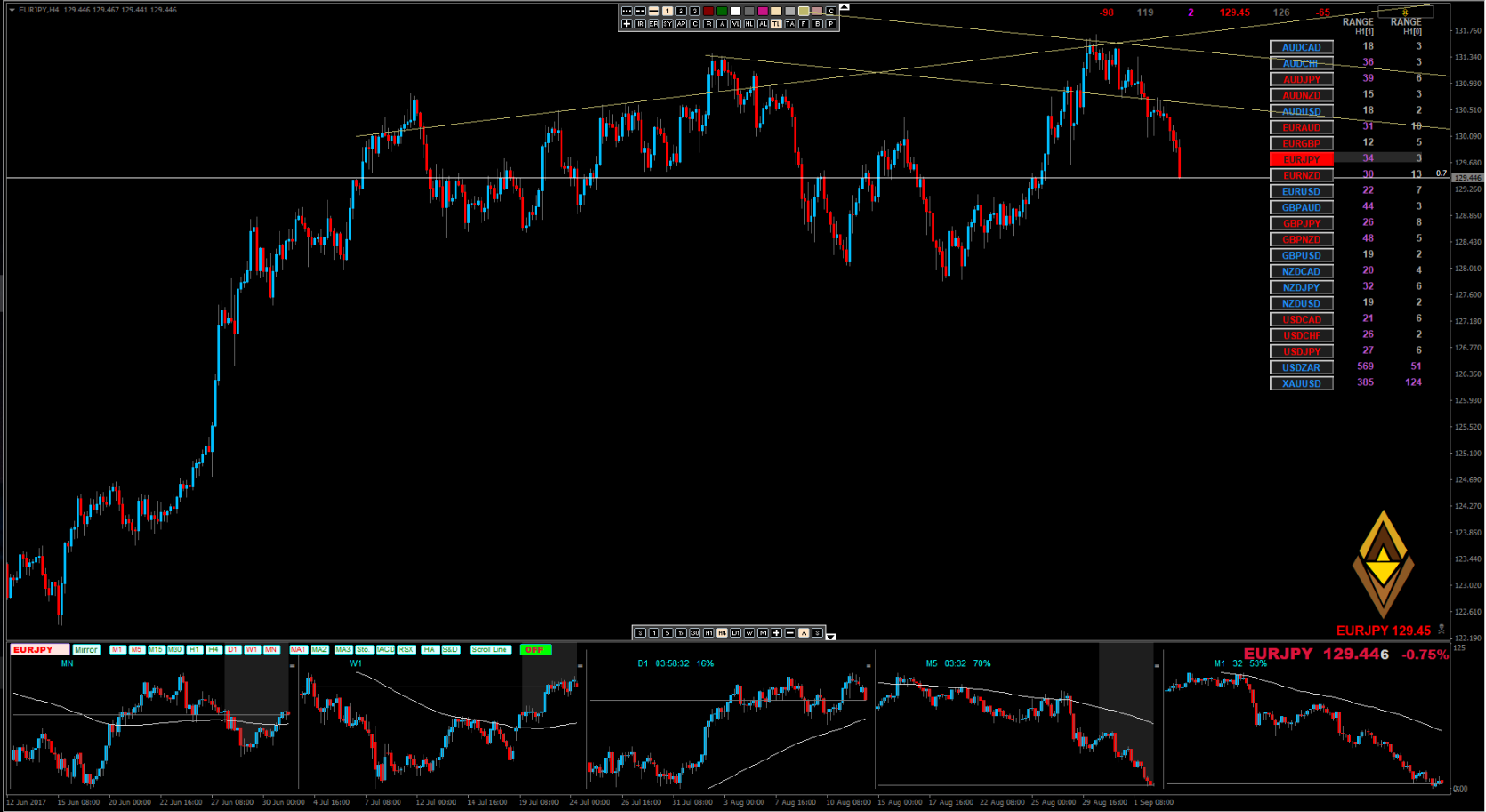
Task: Click the ER drawing tool button
Action: (x=653, y=24)
